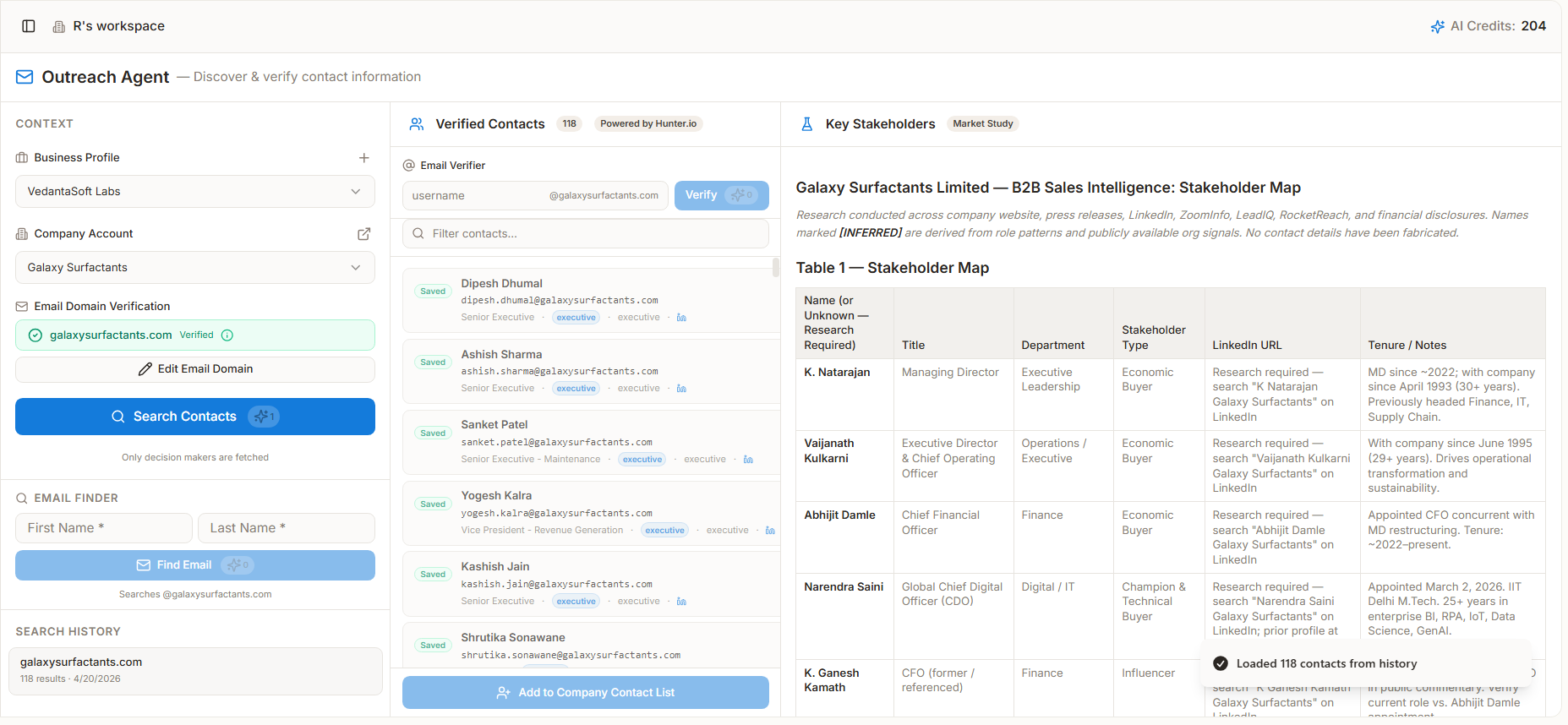Click Saved badge on Ashish Sharma card

point(433,362)
